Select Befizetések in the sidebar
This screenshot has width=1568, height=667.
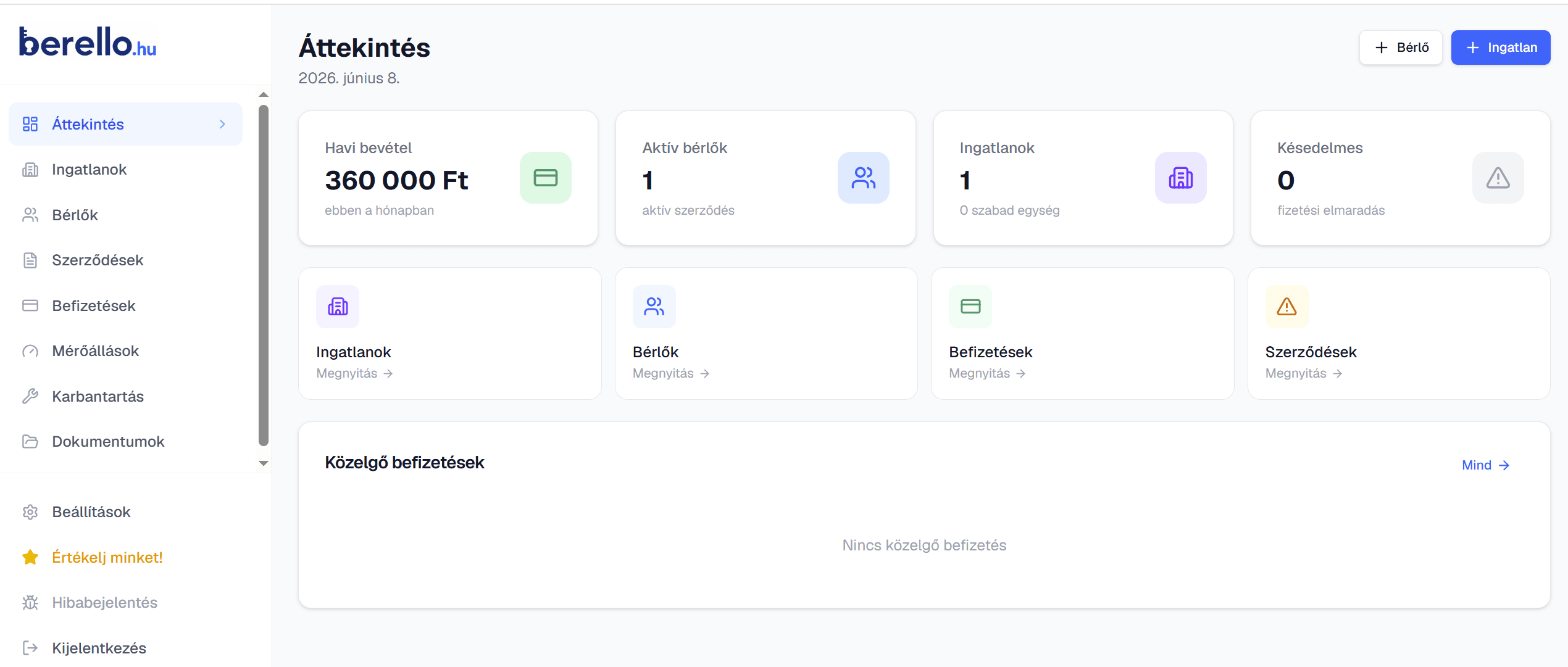(126, 305)
